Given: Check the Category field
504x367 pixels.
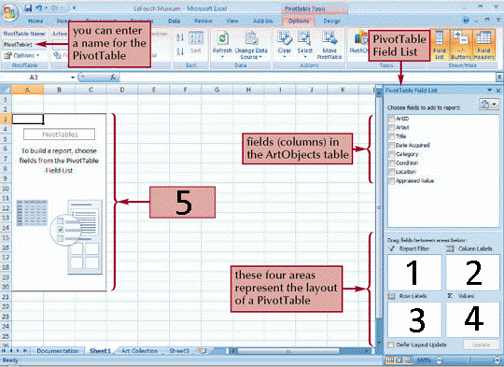Looking at the screenshot, I should point(392,154).
